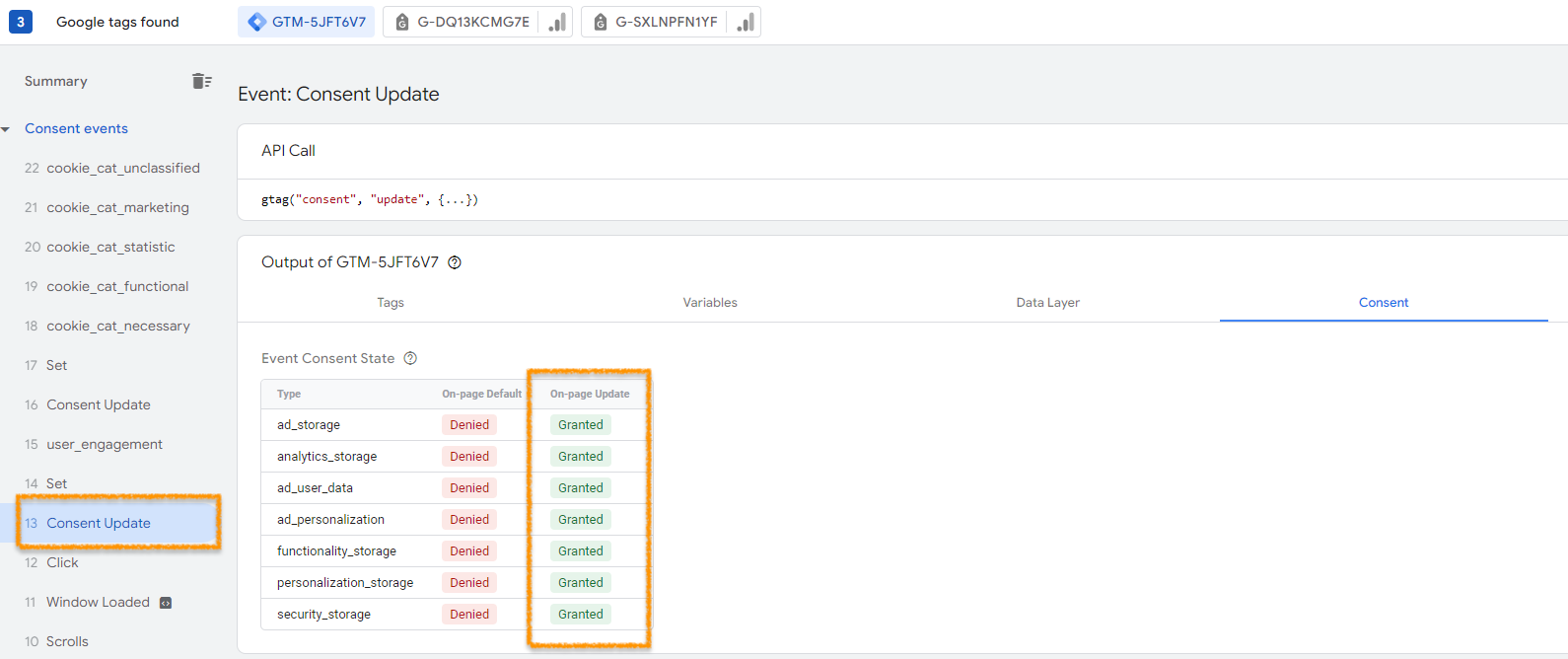Open the Variables tab
The height and width of the screenshot is (659, 1568).
click(710, 303)
